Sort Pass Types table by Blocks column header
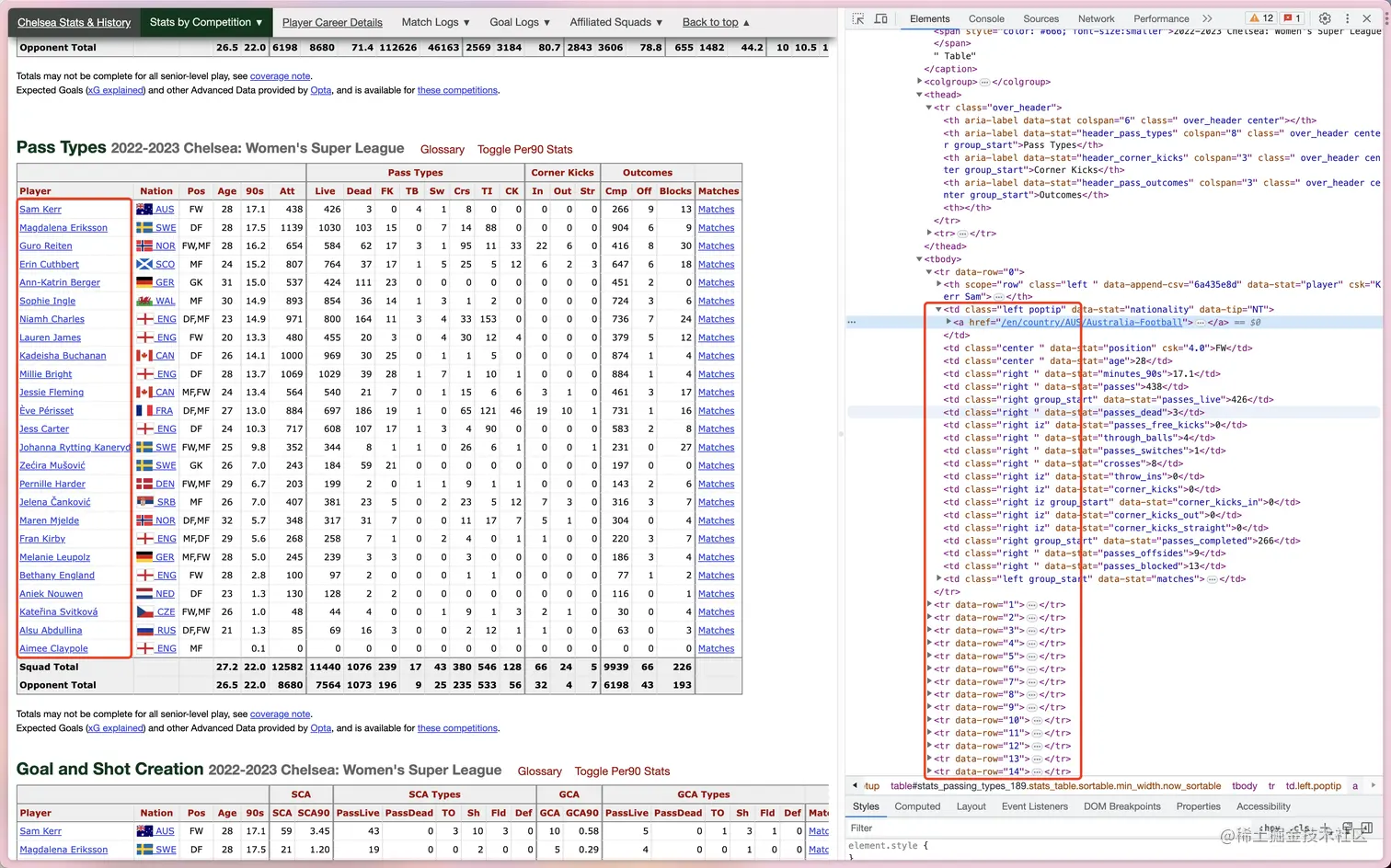 pos(675,191)
